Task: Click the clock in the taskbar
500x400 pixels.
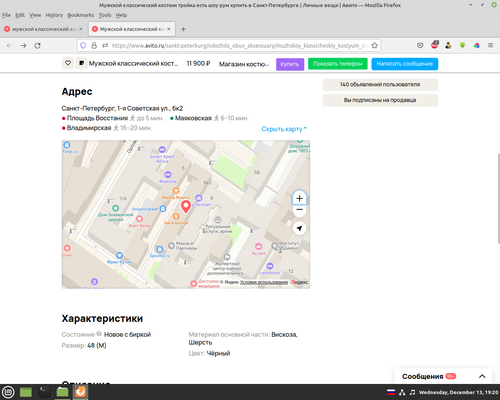Action: (x=458, y=392)
